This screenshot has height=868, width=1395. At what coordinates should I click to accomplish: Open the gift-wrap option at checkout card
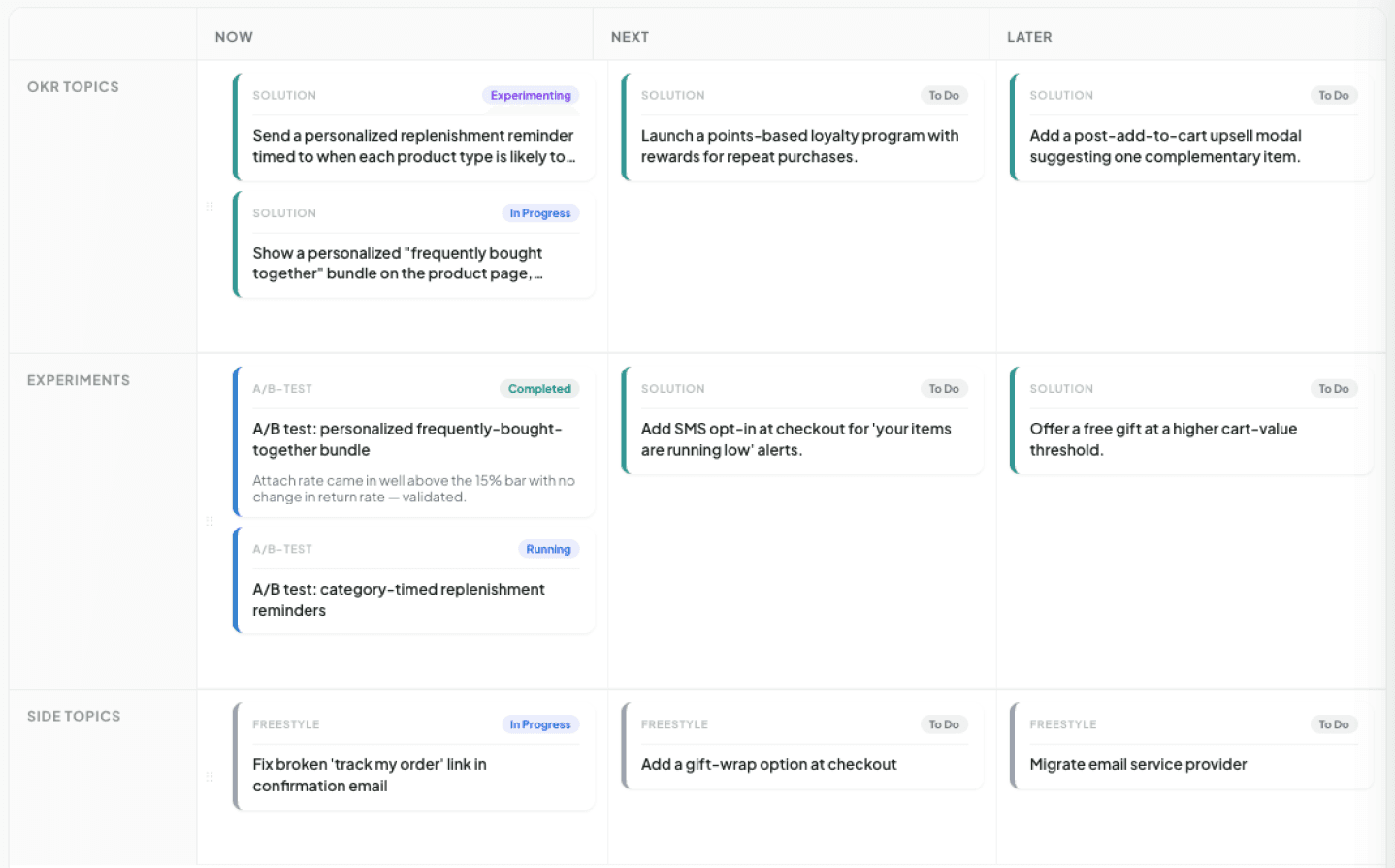pyautogui.click(x=802, y=746)
